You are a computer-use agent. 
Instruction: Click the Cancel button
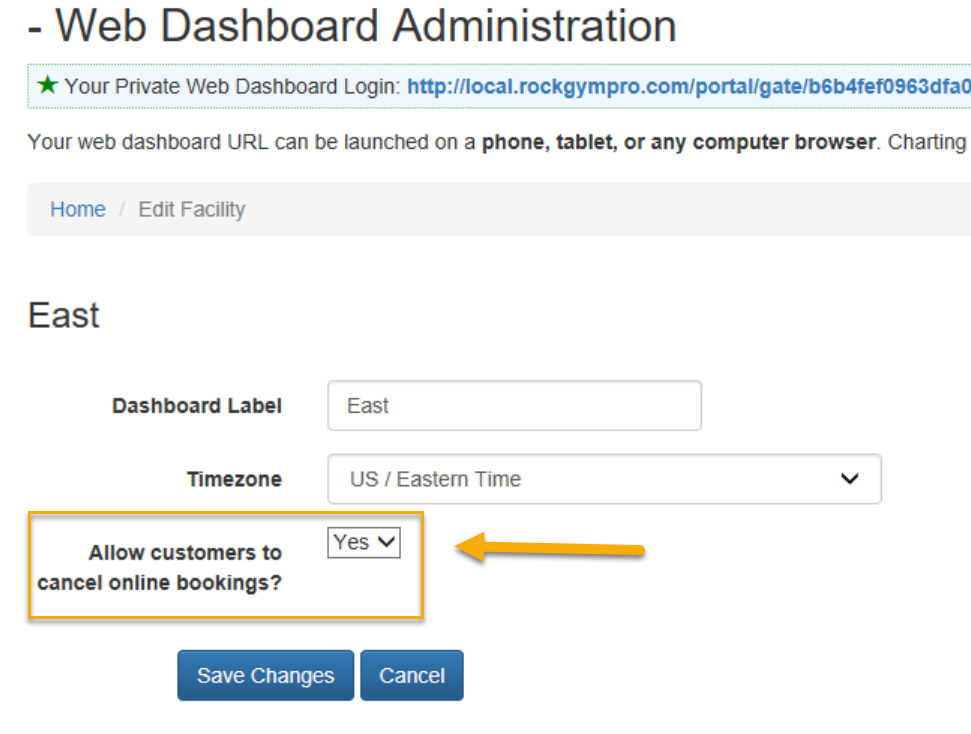coord(412,675)
